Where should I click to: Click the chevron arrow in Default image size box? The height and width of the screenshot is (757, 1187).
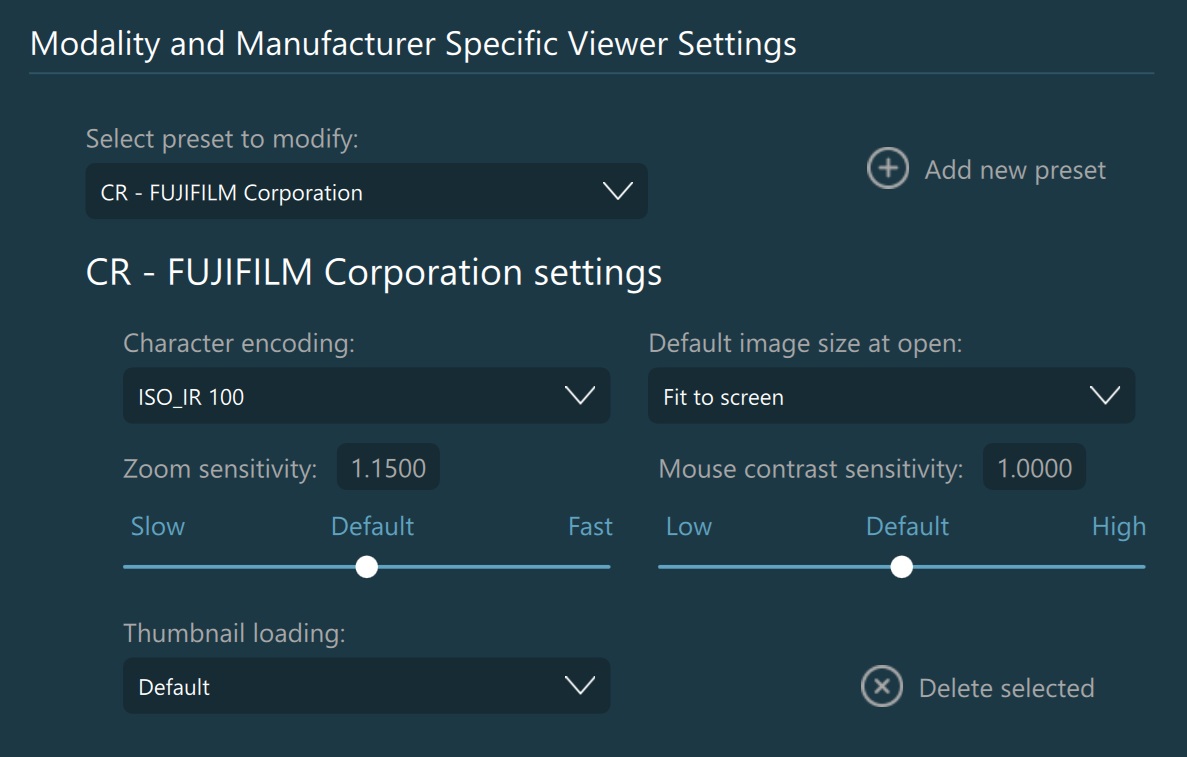pyautogui.click(x=1105, y=396)
